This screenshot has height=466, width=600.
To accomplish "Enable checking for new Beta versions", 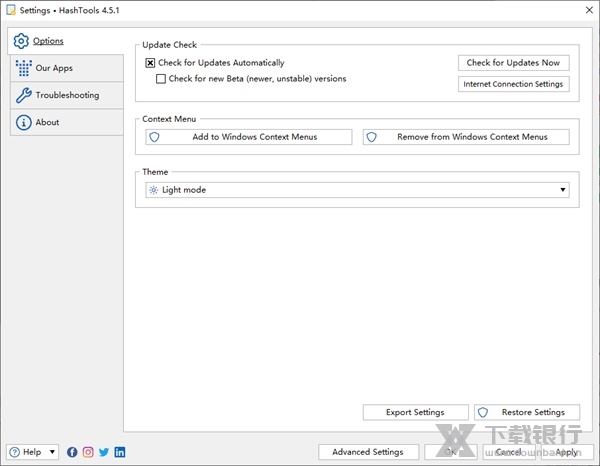I will click(161, 79).
